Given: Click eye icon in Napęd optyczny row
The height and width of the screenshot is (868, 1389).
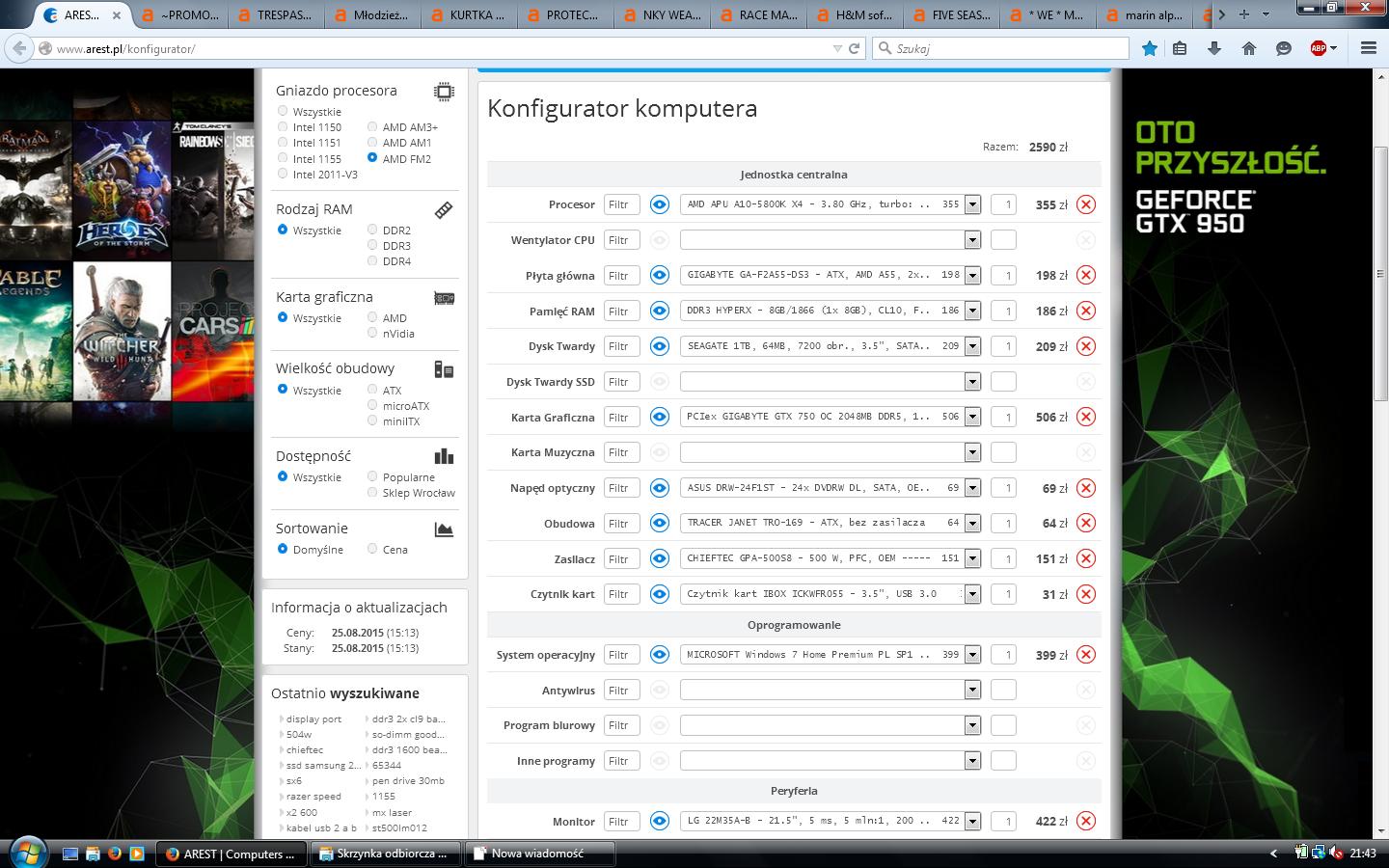Looking at the screenshot, I should [660, 488].
